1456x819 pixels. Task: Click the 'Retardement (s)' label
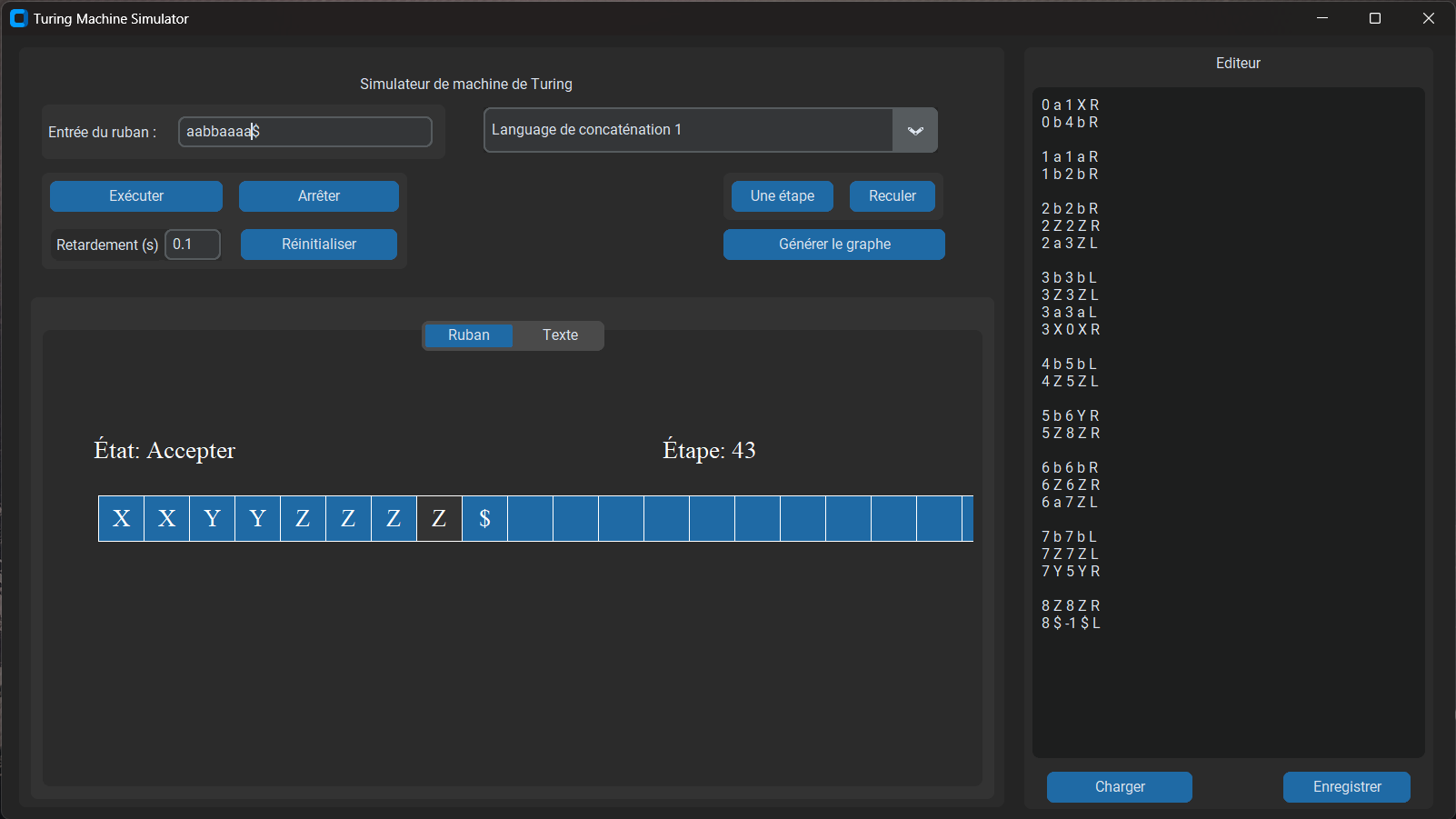click(107, 245)
